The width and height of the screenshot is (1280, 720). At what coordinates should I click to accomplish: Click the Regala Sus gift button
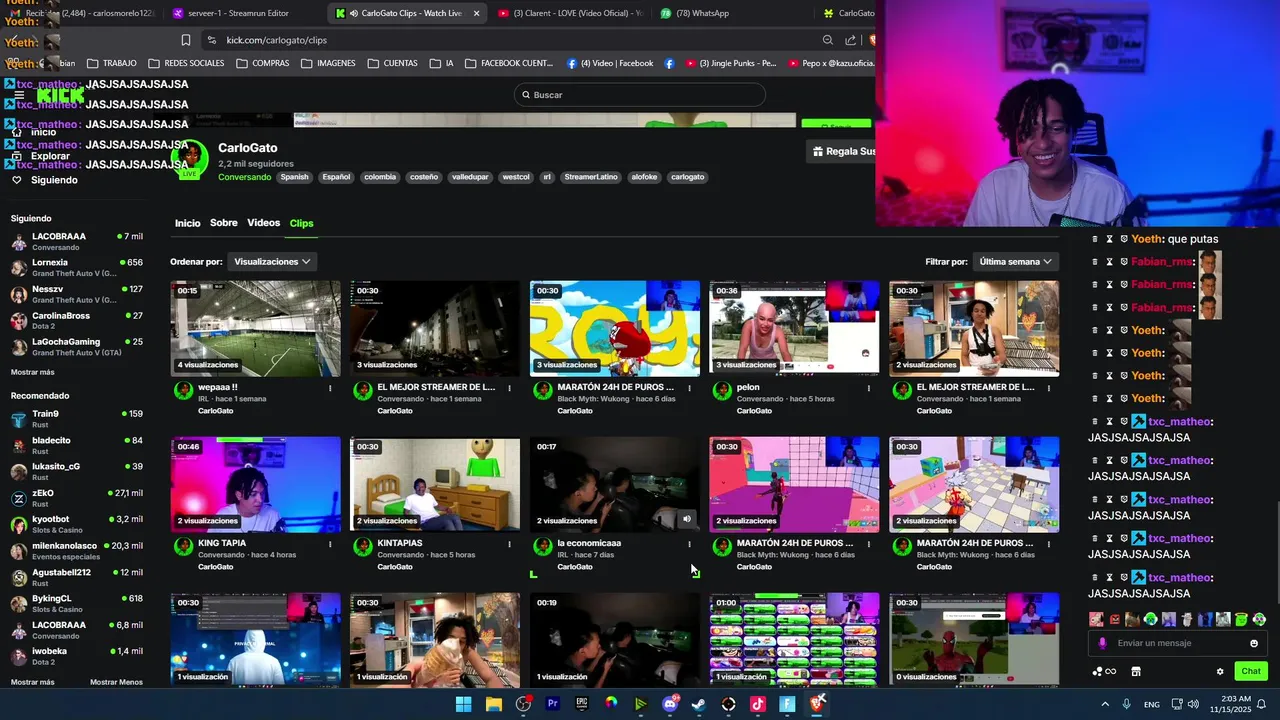click(x=842, y=151)
